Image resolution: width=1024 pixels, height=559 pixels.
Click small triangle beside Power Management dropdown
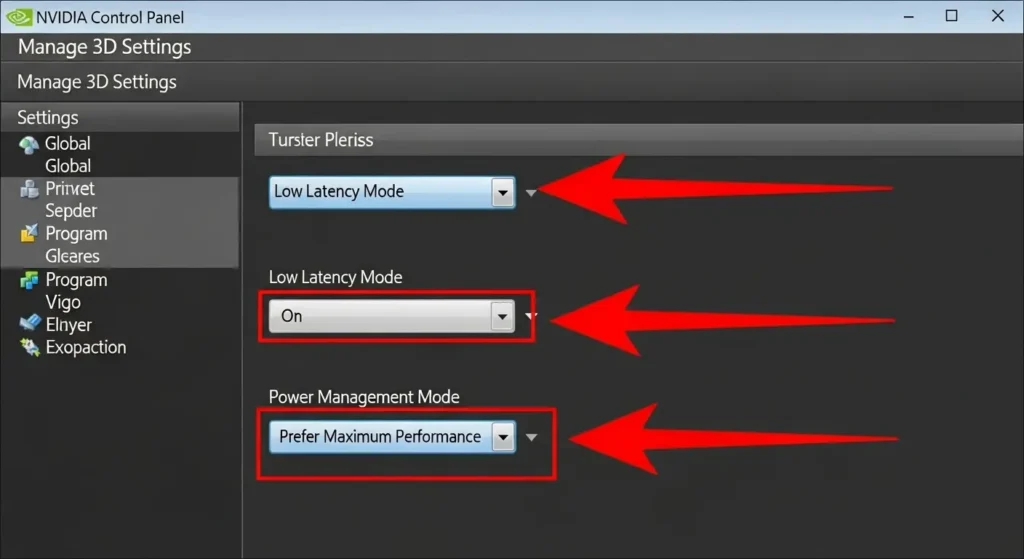point(532,438)
